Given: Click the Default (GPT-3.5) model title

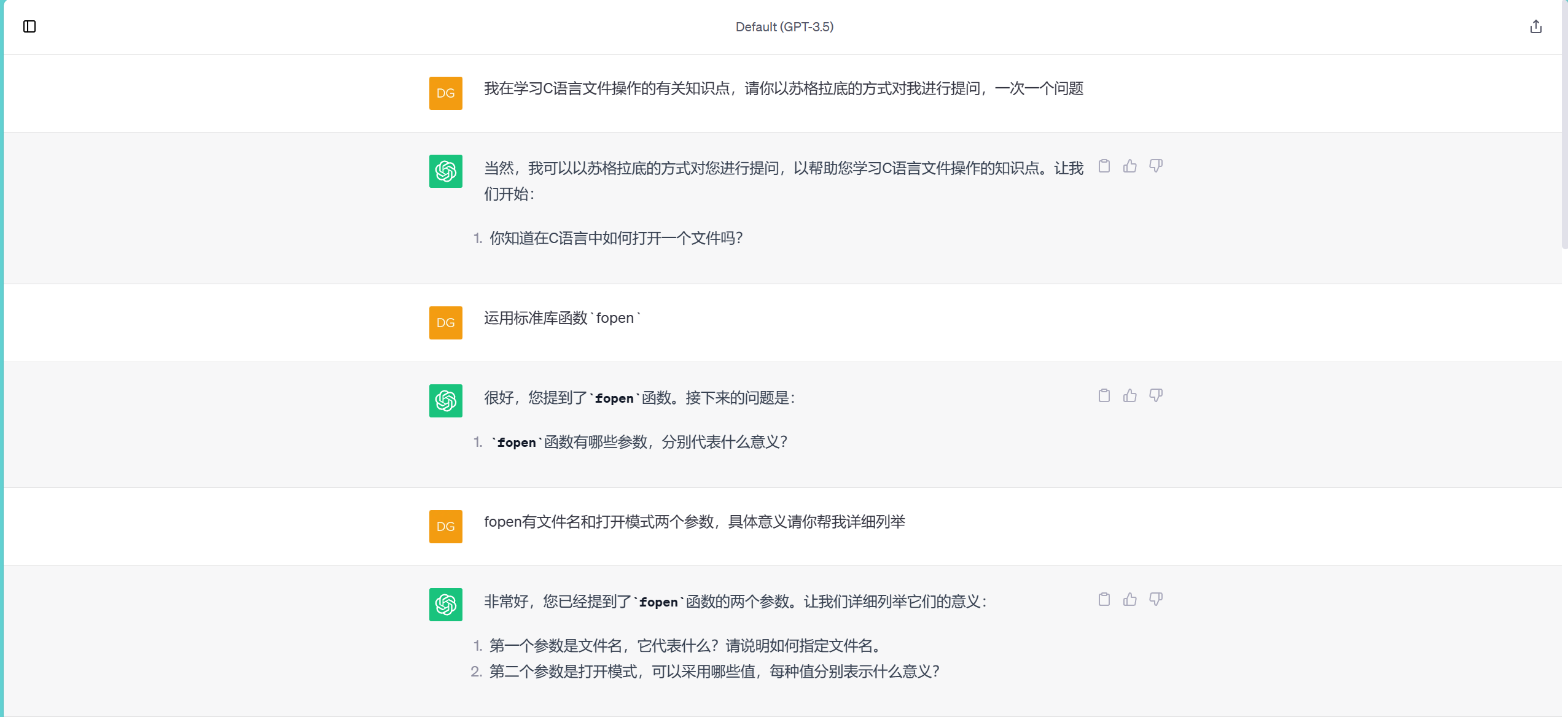Looking at the screenshot, I should point(784,27).
